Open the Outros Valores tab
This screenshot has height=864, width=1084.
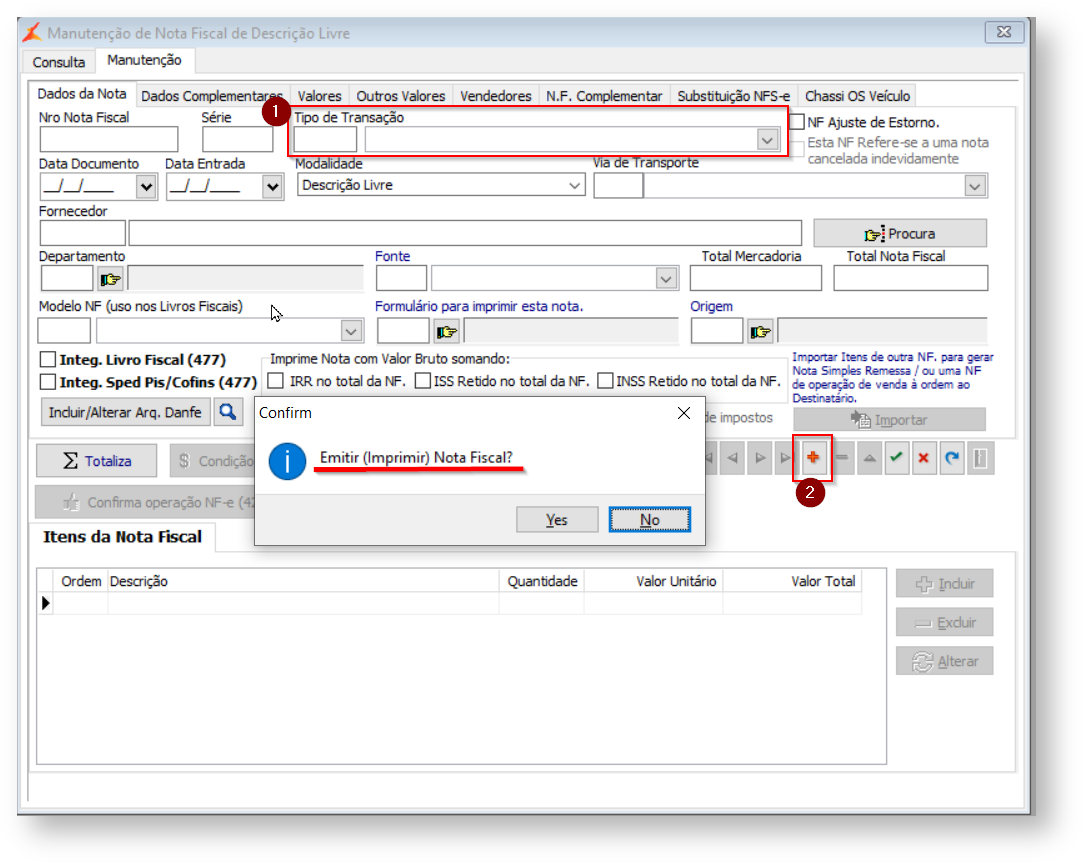pyautogui.click(x=401, y=96)
